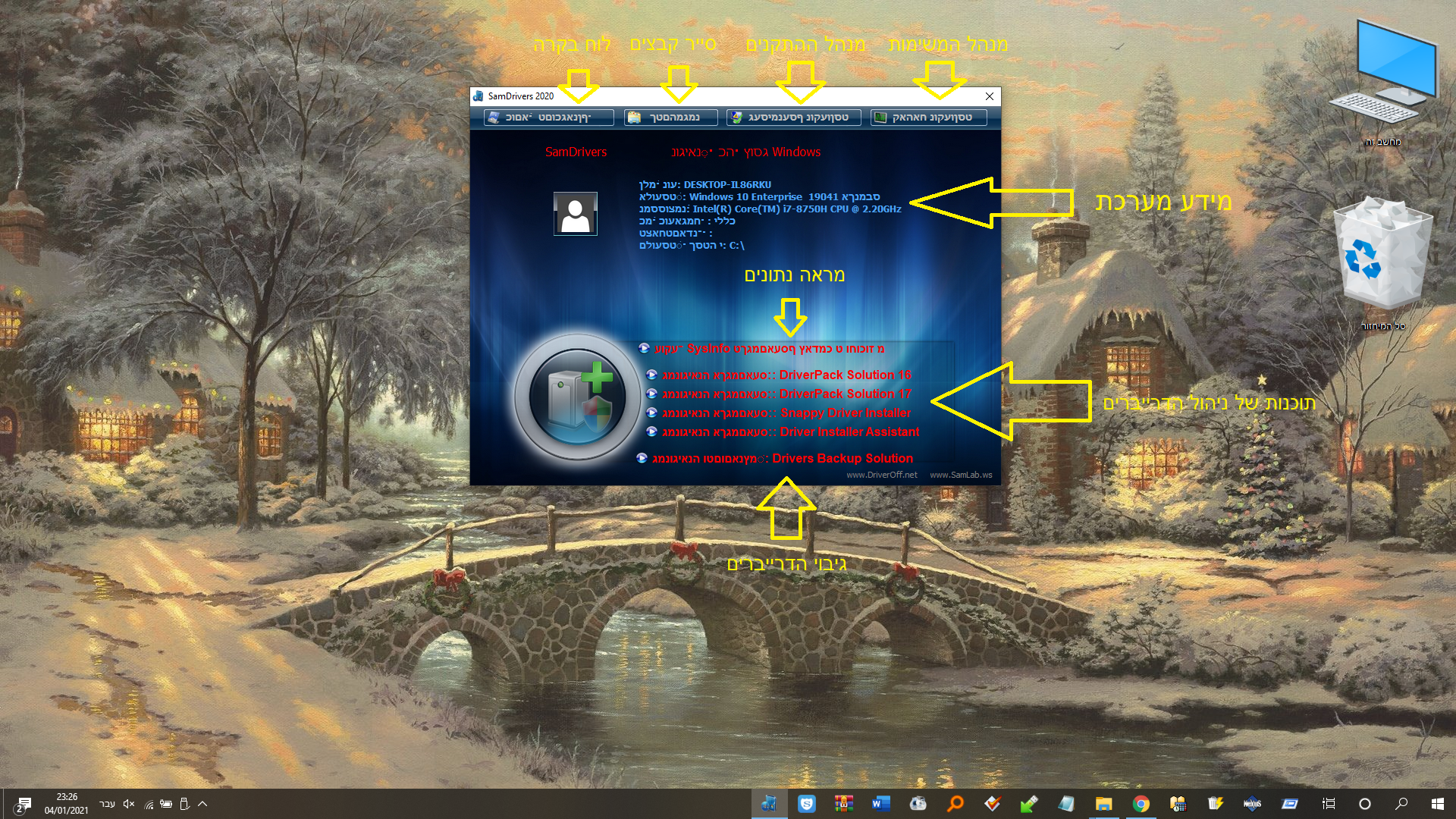Open Google Chrome from taskbar
Viewport: 1456px width, 819px height.
point(1141,804)
